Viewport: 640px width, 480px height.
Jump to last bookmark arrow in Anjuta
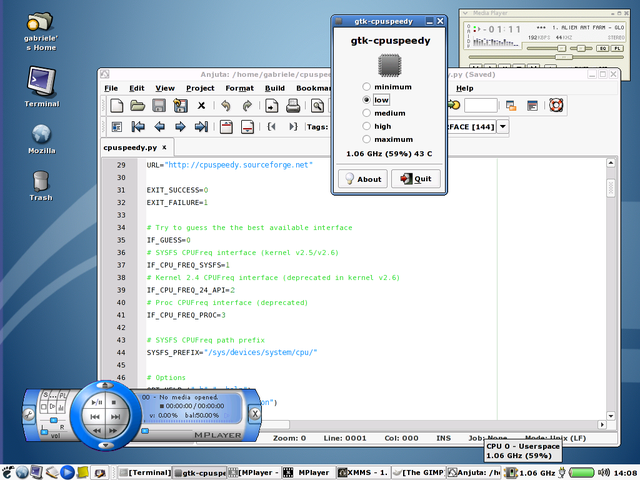(201, 127)
